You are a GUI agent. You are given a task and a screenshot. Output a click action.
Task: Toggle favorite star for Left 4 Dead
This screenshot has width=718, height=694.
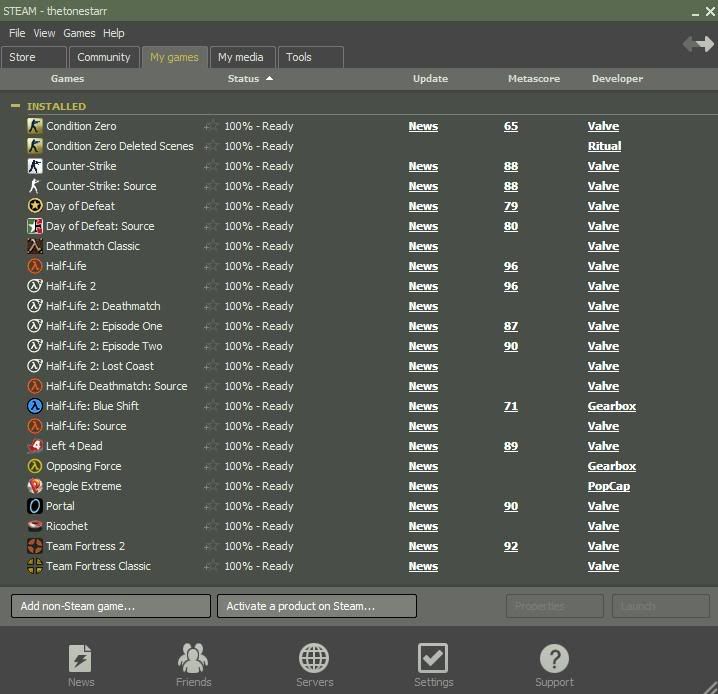212,446
